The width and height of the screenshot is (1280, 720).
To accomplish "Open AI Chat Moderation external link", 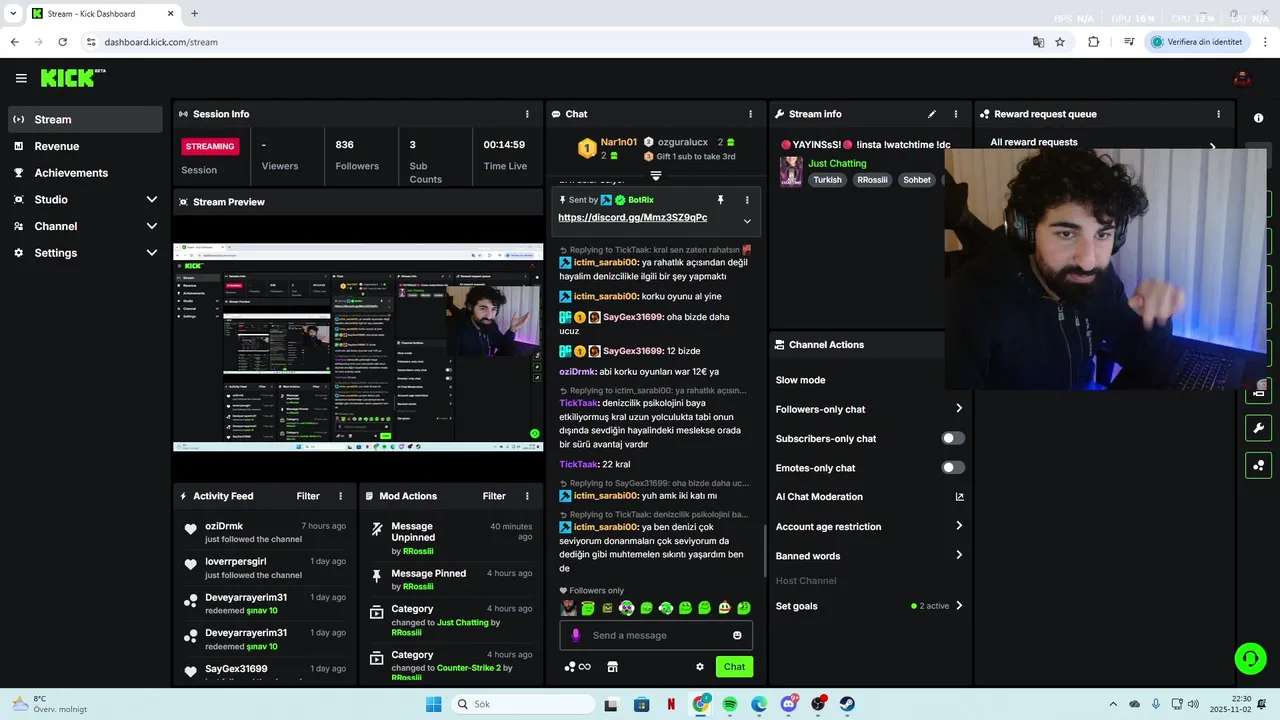I will 959,497.
